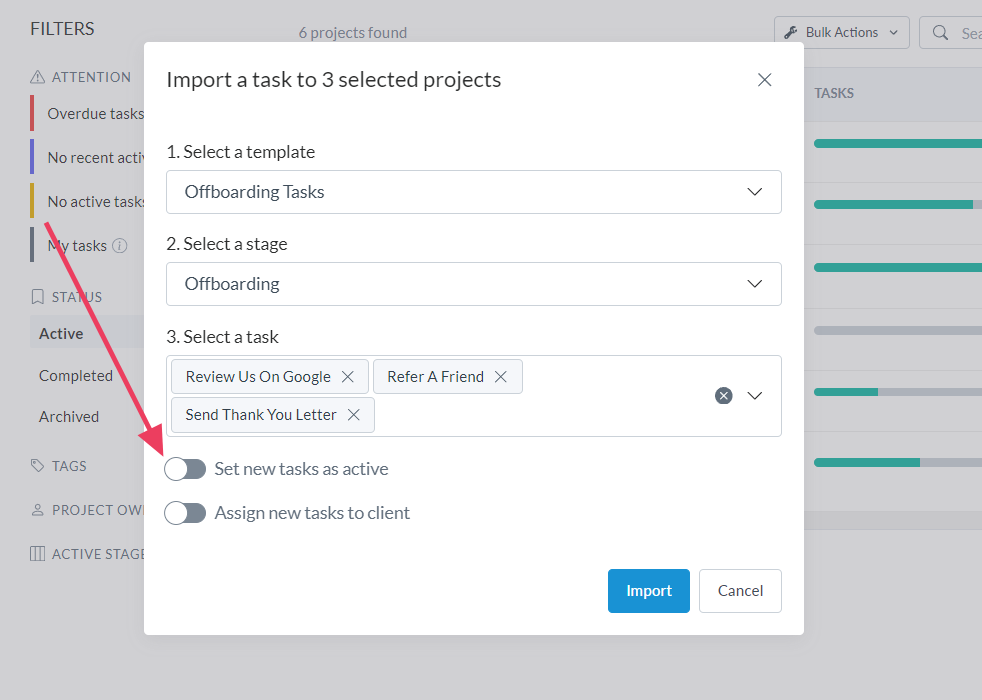
Task: Select the Completed status filter
Action: (x=76, y=376)
